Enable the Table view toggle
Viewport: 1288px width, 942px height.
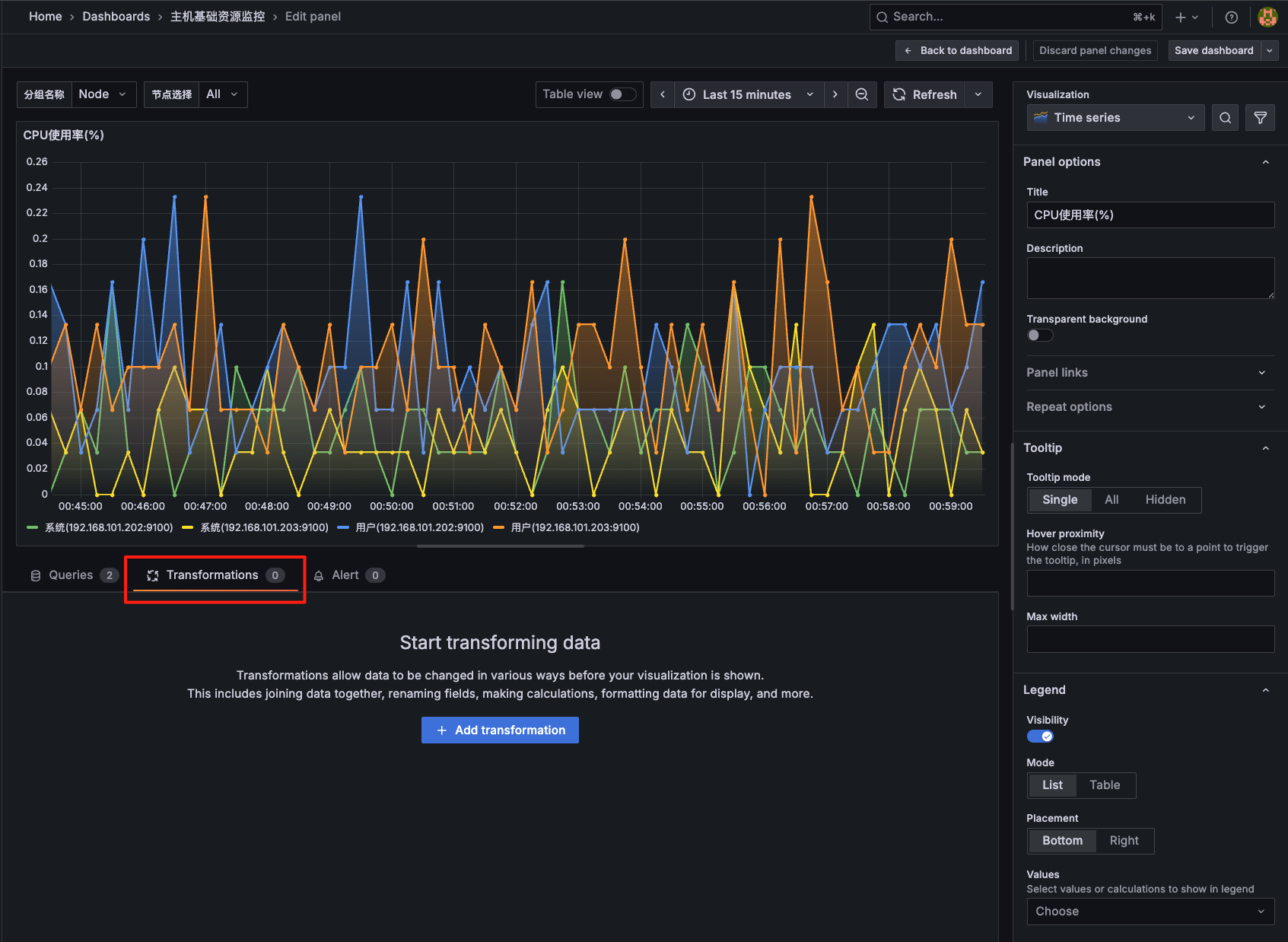[x=622, y=94]
